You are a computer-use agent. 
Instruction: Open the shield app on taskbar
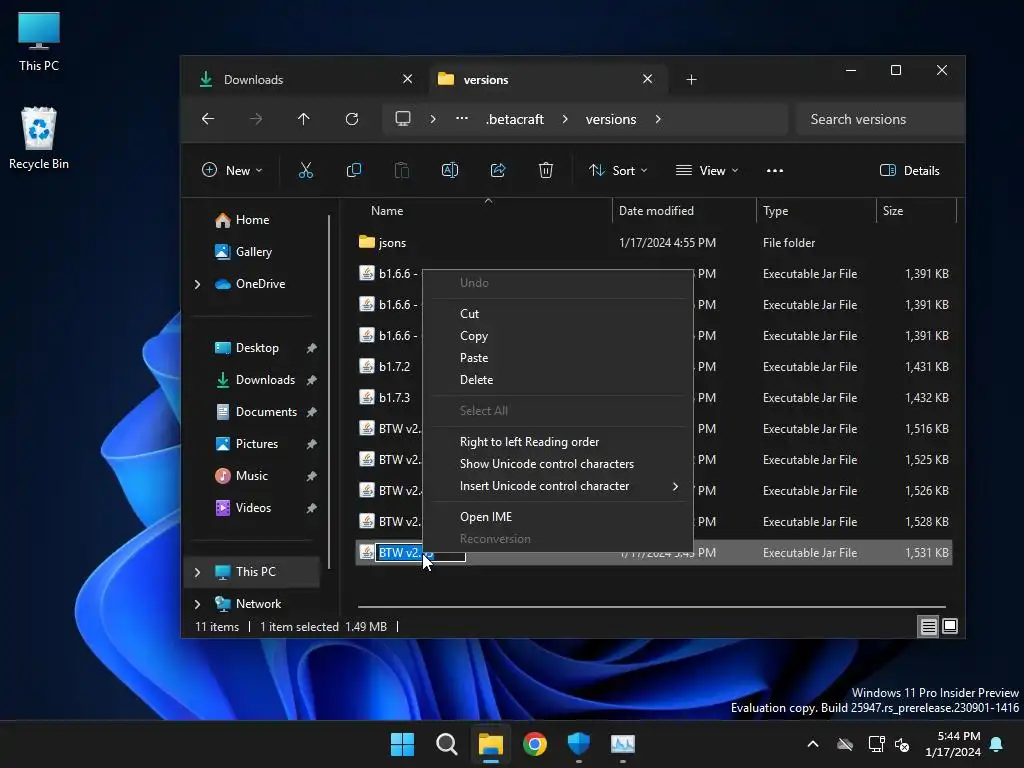(579, 744)
